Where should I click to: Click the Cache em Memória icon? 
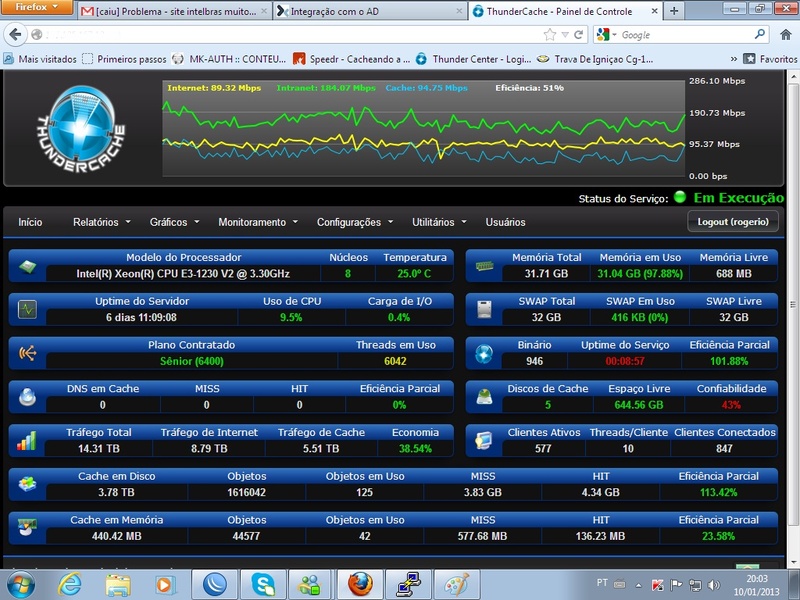(28, 527)
